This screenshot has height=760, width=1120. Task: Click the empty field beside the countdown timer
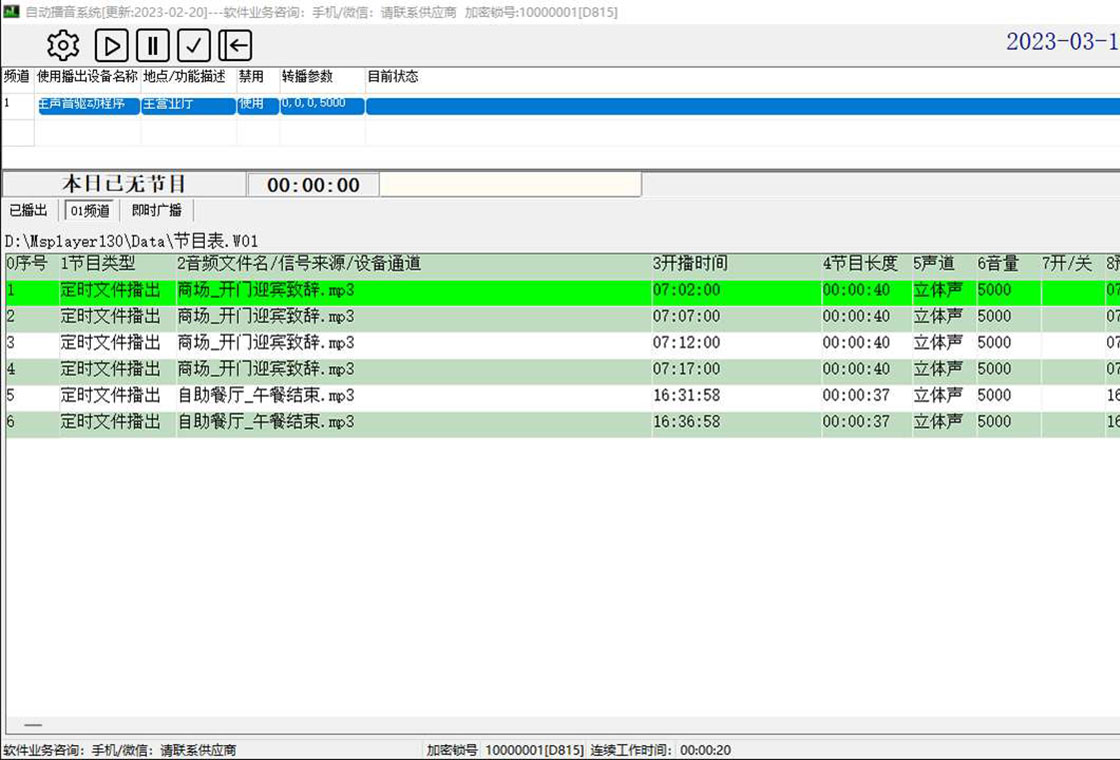click(x=510, y=185)
